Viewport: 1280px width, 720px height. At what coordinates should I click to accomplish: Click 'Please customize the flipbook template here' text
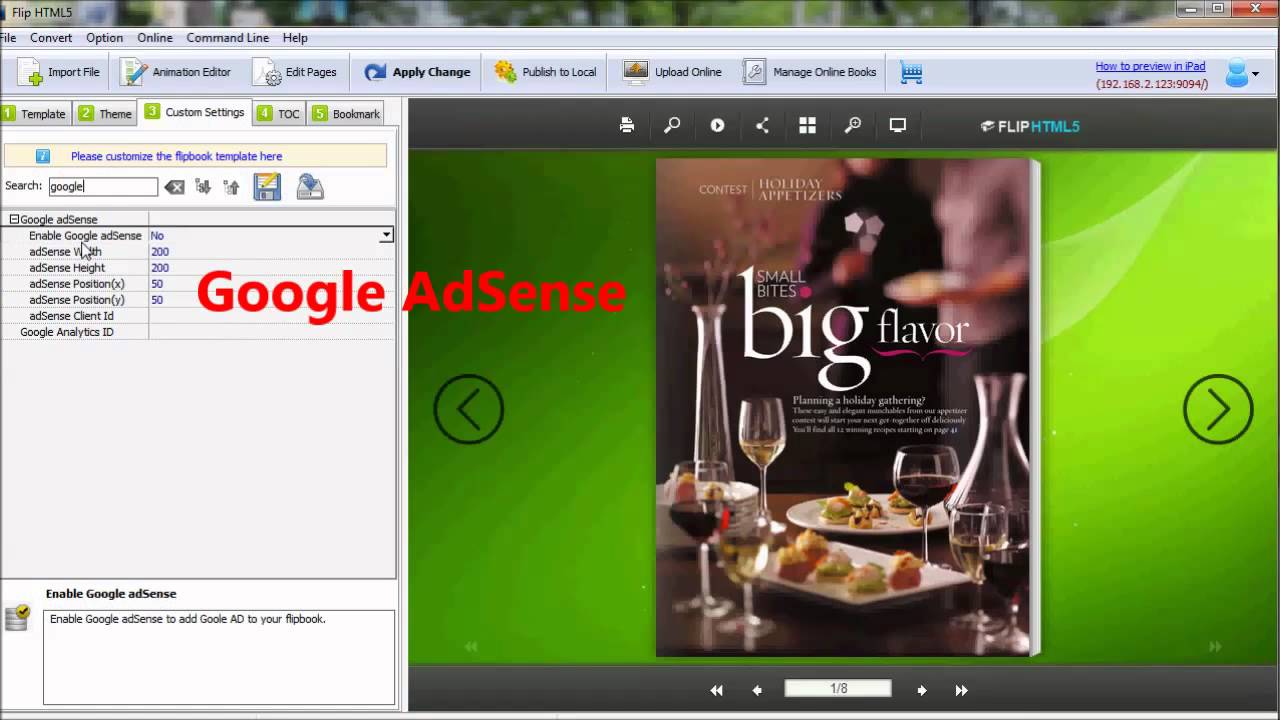pyautogui.click(x=176, y=156)
